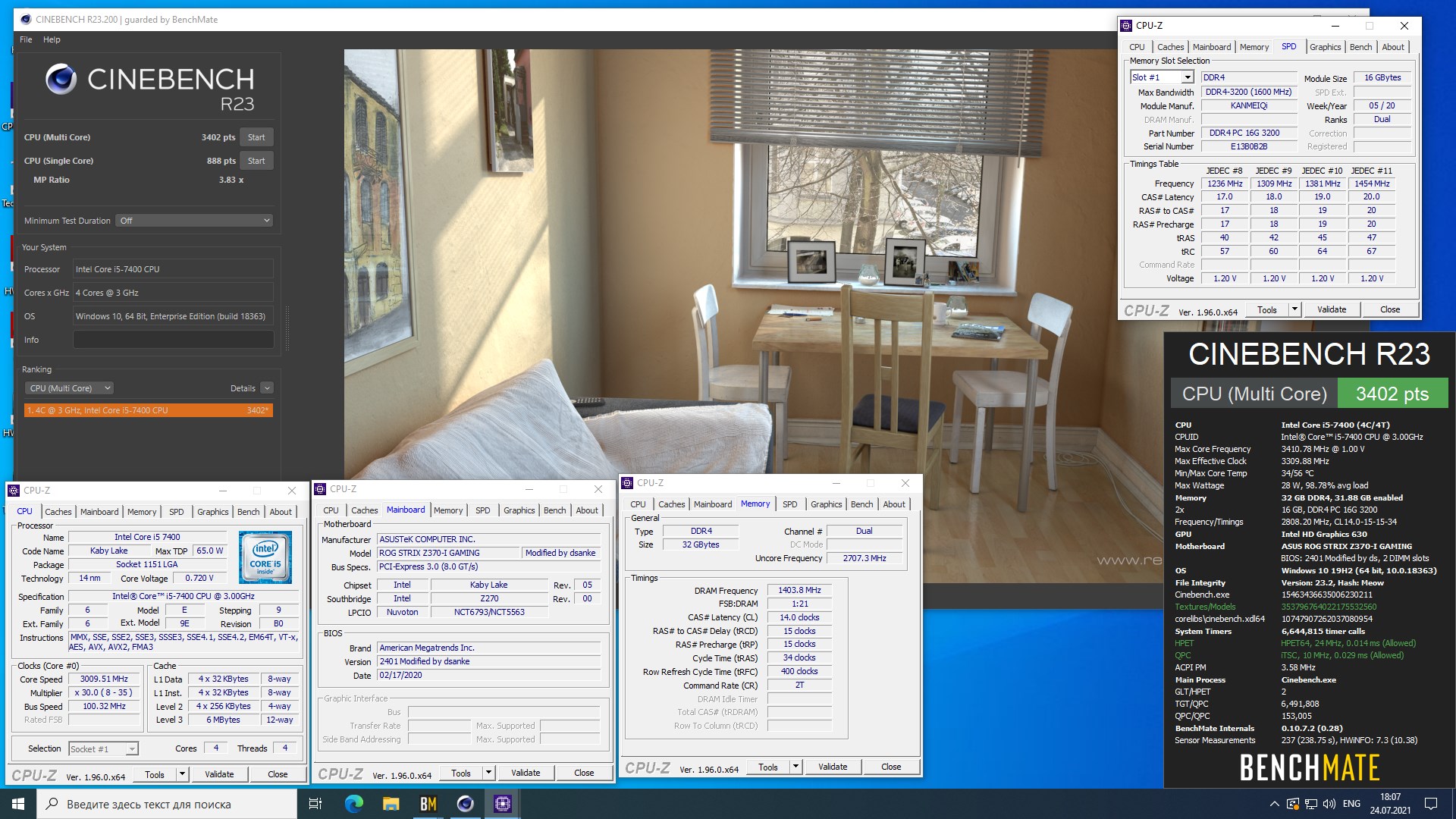This screenshot has width=1456, height=819.
Task: Open About tab in SPD CPU-Z window
Action: (1392, 47)
